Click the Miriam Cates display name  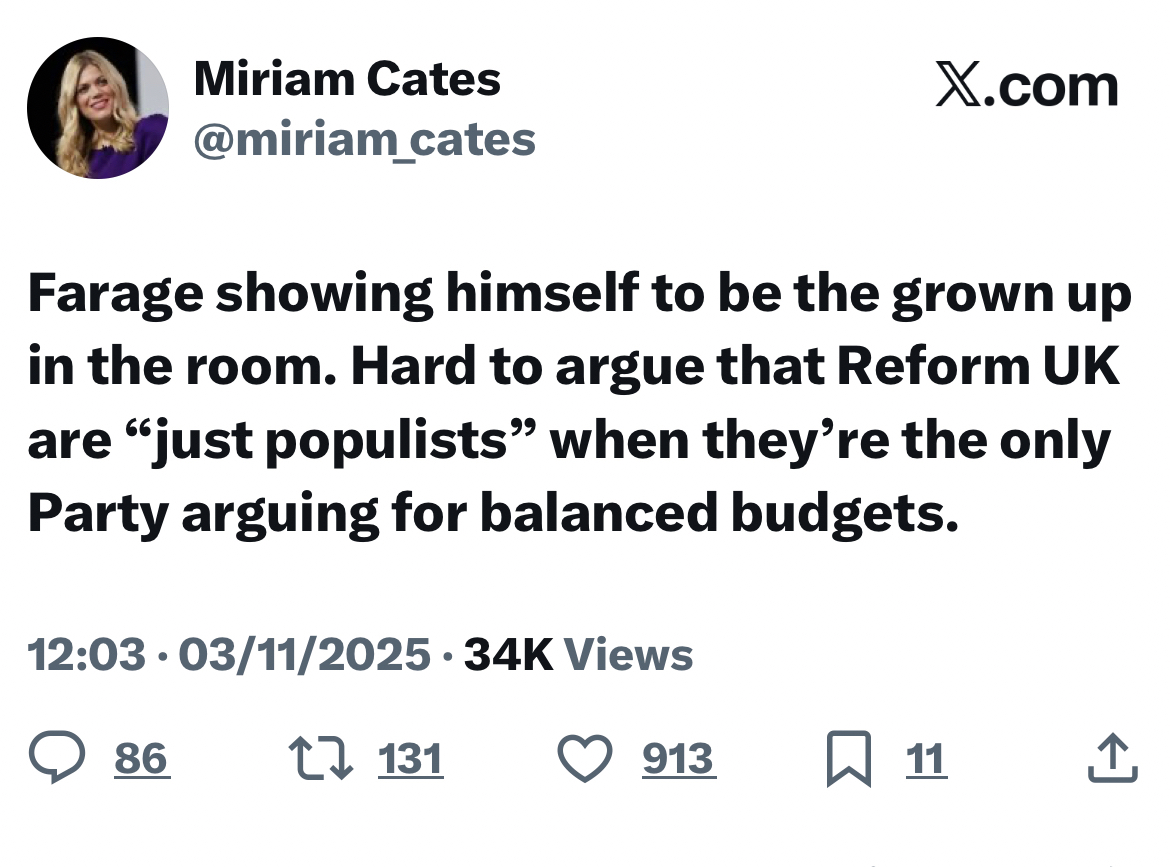[347, 78]
